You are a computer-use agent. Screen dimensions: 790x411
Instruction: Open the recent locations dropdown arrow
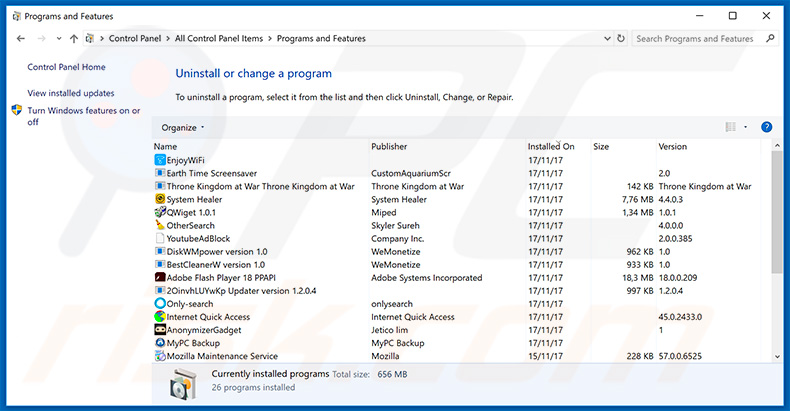[58, 39]
